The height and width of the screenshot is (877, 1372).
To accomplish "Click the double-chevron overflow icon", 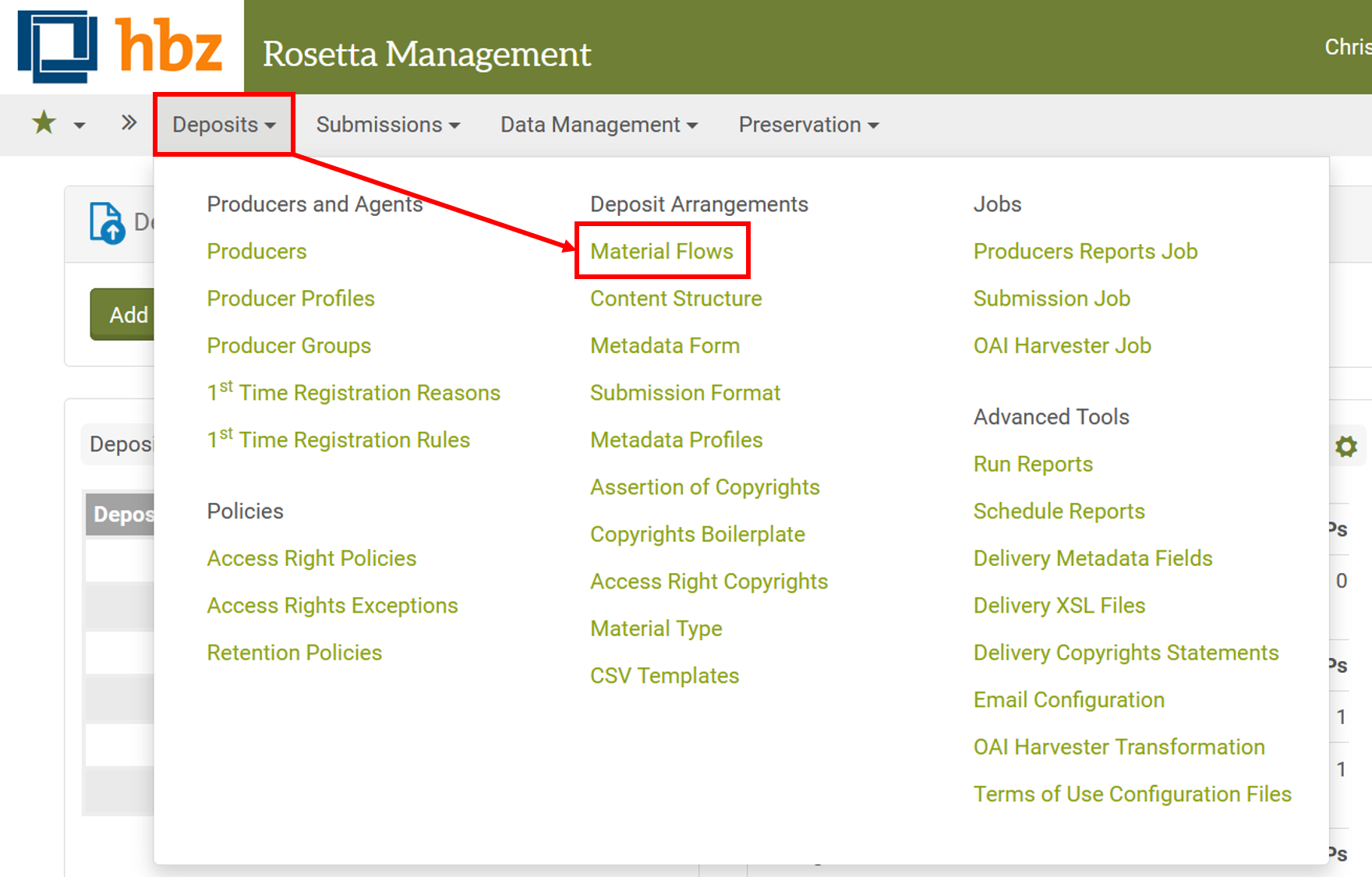I will pyautogui.click(x=127, y=123).
